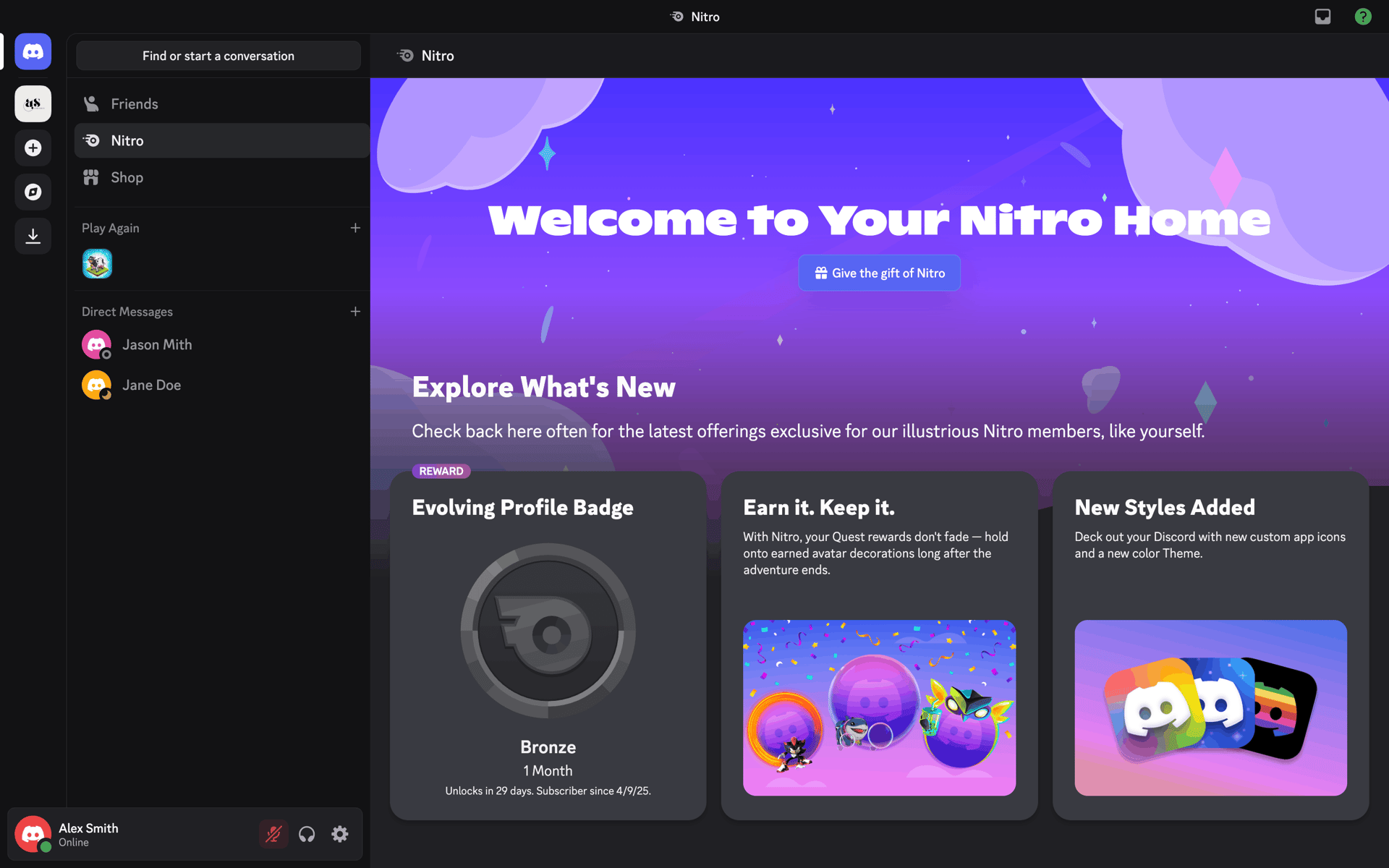Click the Quest rewards avatar decorations image
The image size is (1389, 868).
[x=879, y=707]
